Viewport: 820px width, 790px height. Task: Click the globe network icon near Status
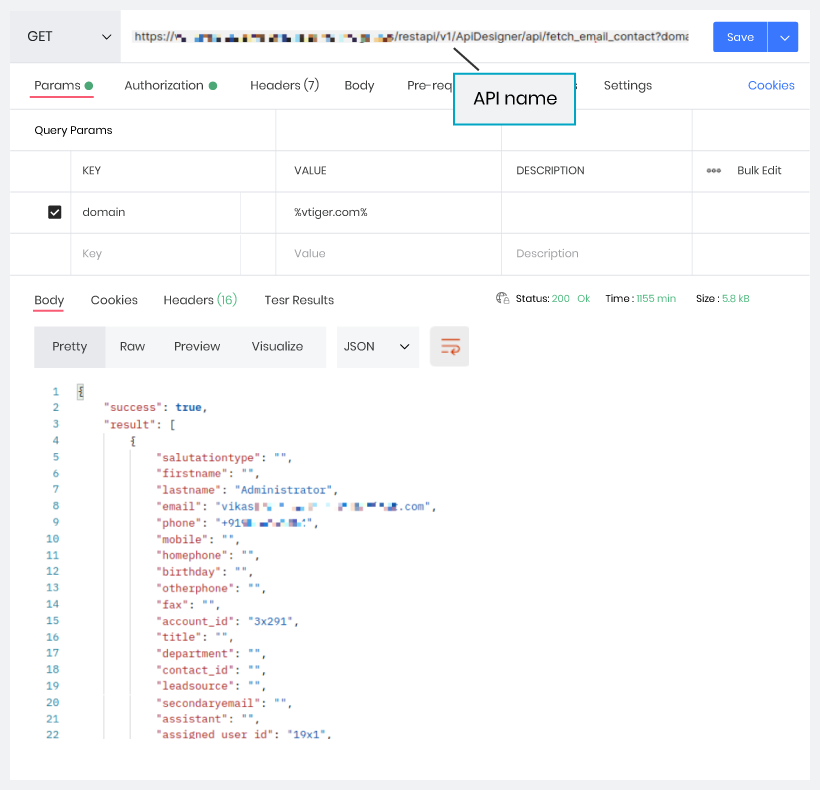pos(502,298)
